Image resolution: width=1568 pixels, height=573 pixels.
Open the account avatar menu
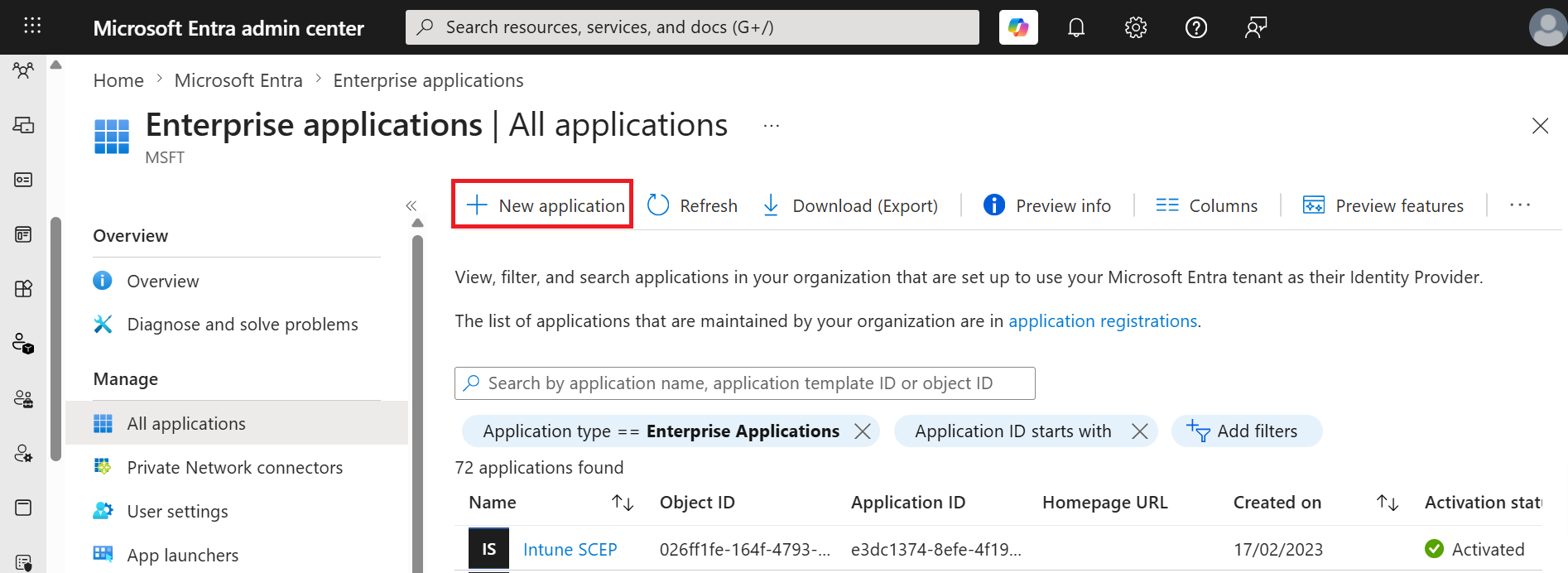point(1547,27)
